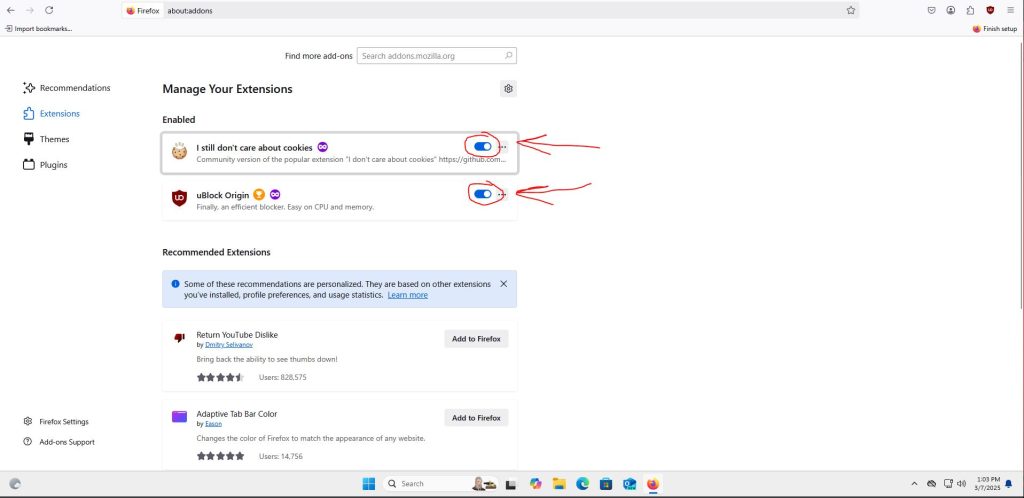This screenshot has height=498, width=1024.
Task: Click the purple private browsing badge on uBlock Origin
Action: click(x=276, y=195)
